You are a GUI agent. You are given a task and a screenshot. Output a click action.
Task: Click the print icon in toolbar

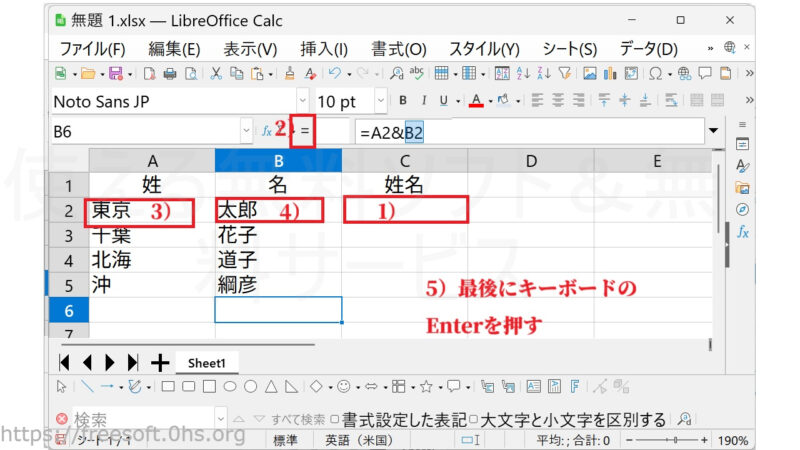click(x=169, y=73)
